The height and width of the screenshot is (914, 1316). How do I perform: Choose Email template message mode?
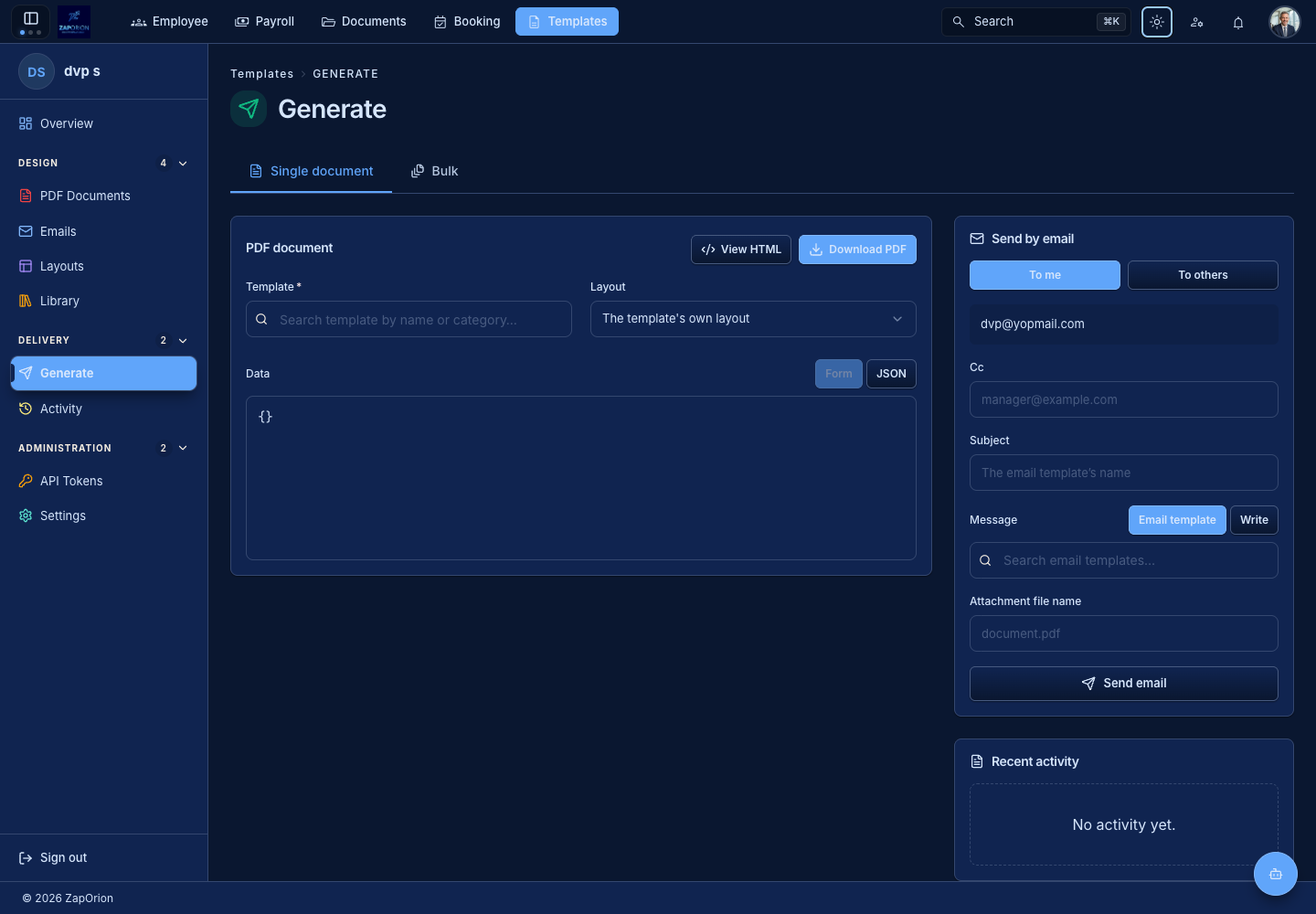coord(1177,520)
